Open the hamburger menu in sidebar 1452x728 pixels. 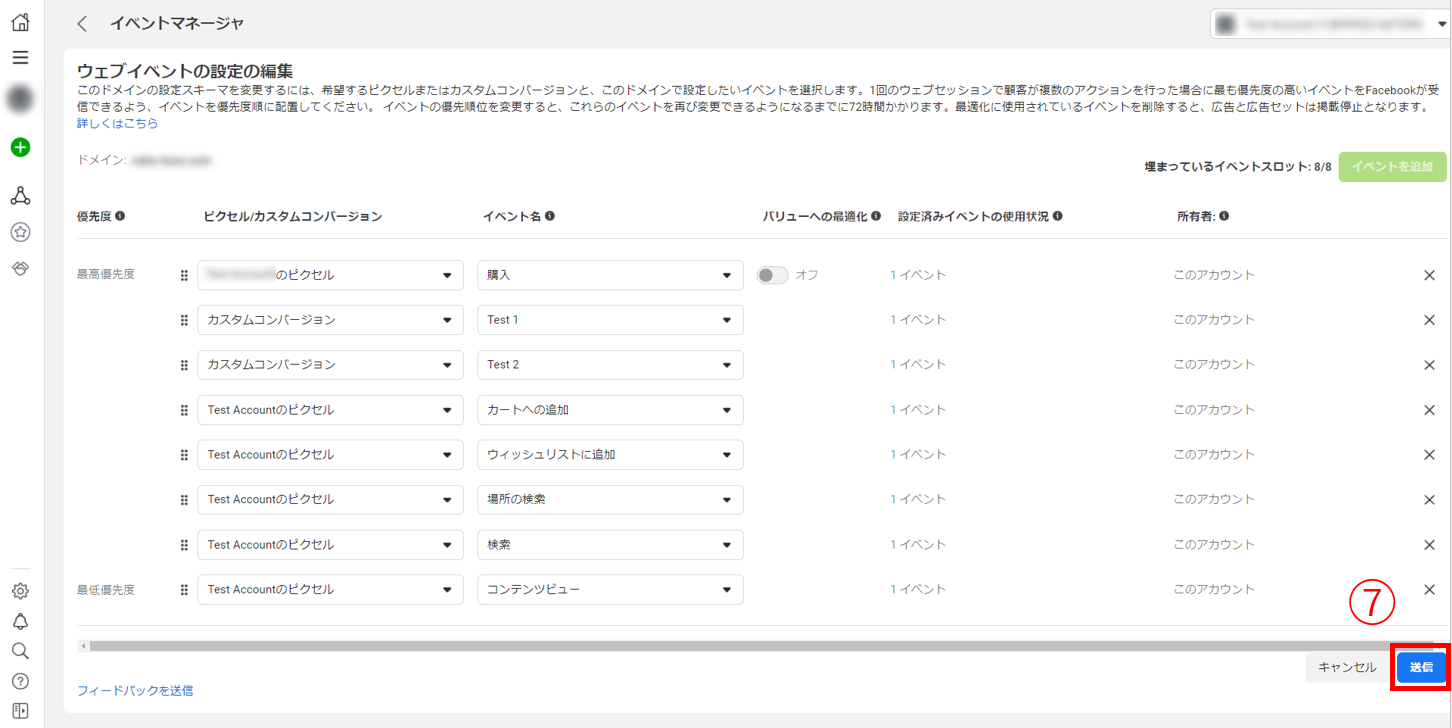tap(20, 58)
